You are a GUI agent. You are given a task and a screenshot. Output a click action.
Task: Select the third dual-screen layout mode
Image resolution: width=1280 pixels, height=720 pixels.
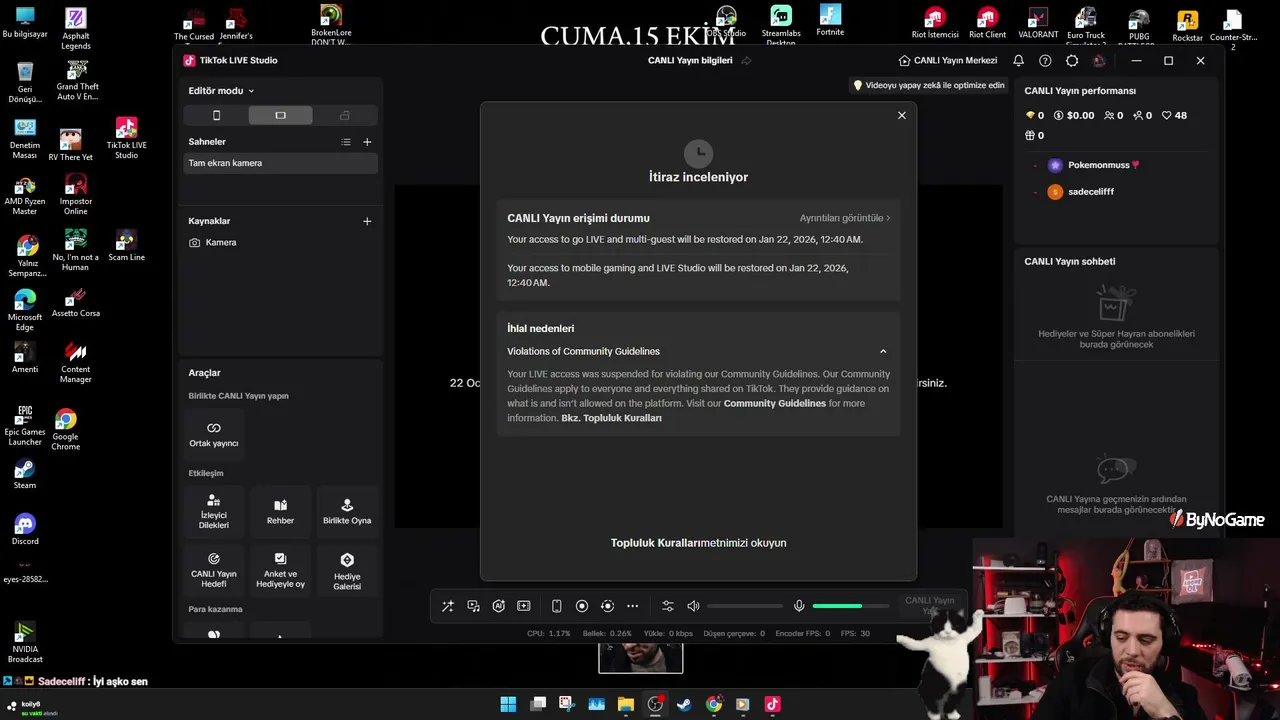point(344,115)
